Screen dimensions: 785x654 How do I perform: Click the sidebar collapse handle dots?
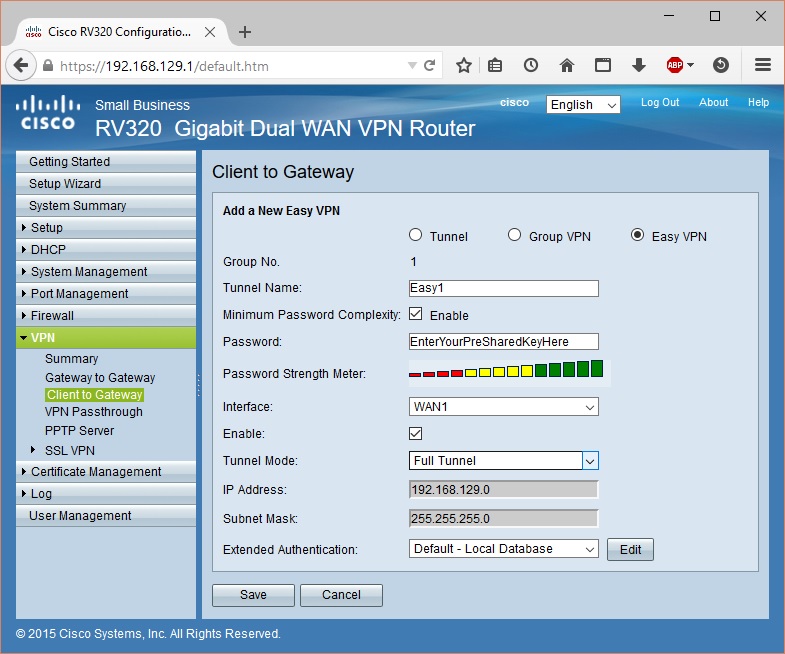pyautogui.click(x=199, y=386)
